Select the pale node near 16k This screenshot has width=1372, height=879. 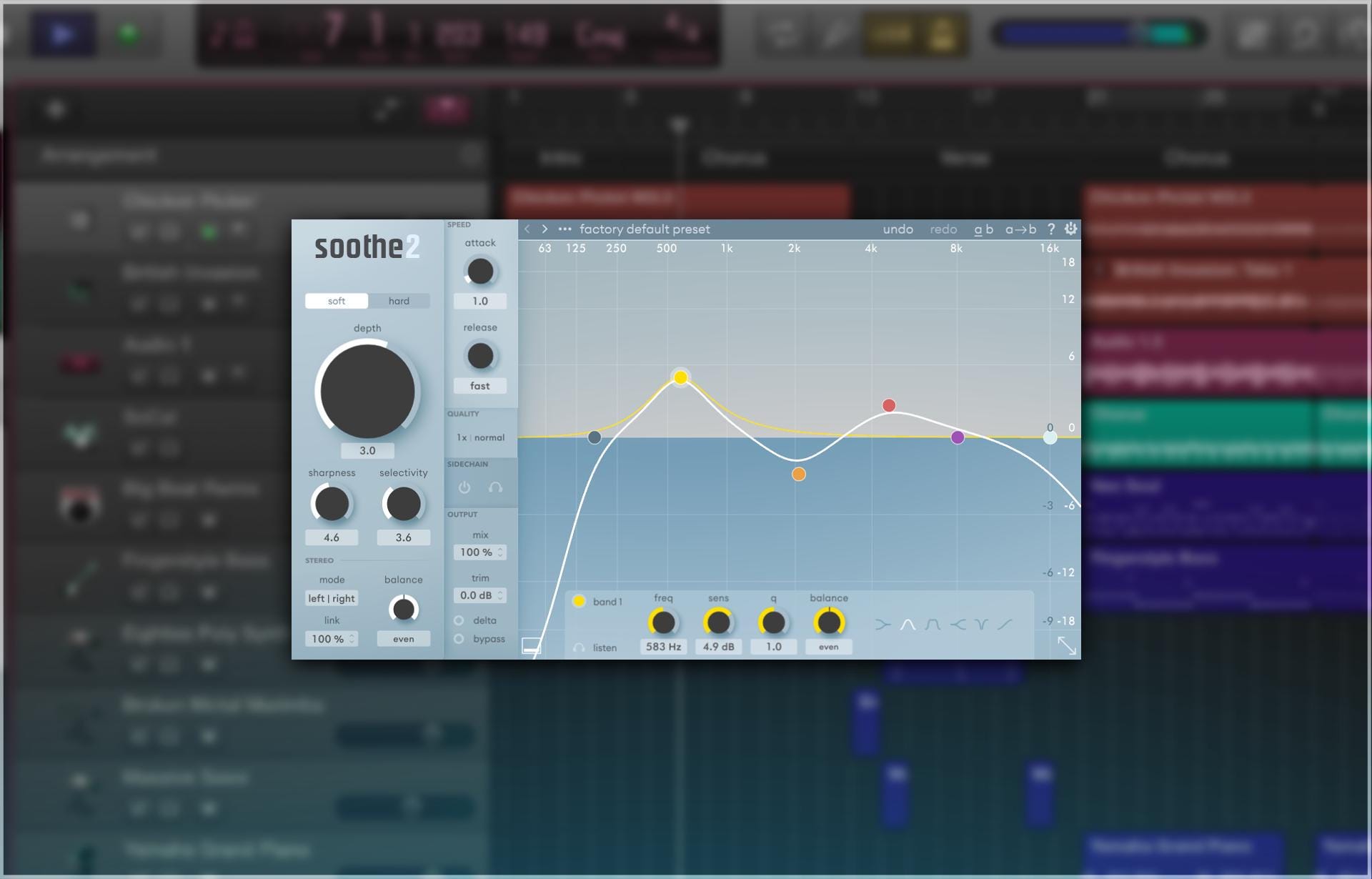pyautogui.click(x=1050, y=437)
